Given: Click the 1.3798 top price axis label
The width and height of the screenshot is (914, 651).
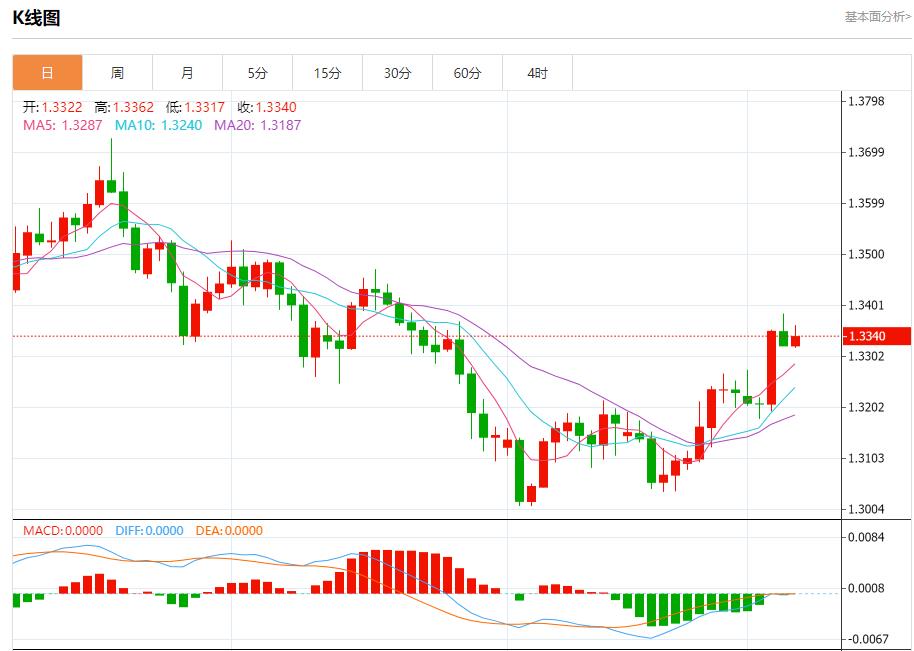Looking at the screenshot, I should click(866, 101).
